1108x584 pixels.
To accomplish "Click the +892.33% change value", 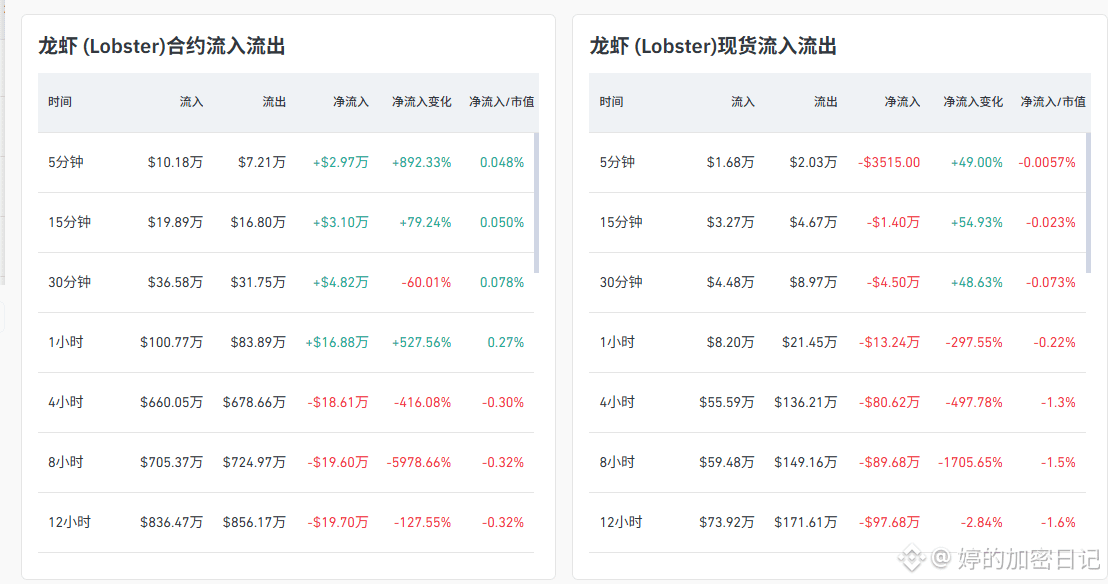I will pos(421,163).
